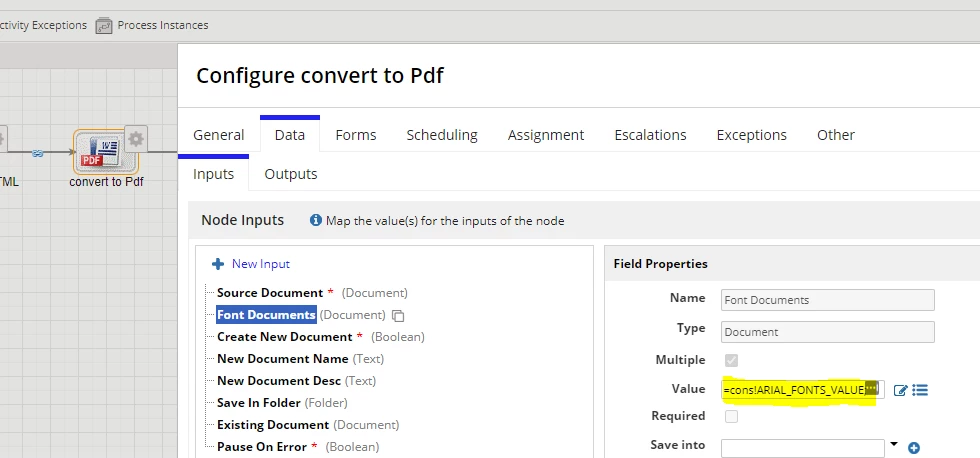The height and width of the screenshot is (458, 980).
Task: Open the Exceptions tab
Action: point(751,135)
